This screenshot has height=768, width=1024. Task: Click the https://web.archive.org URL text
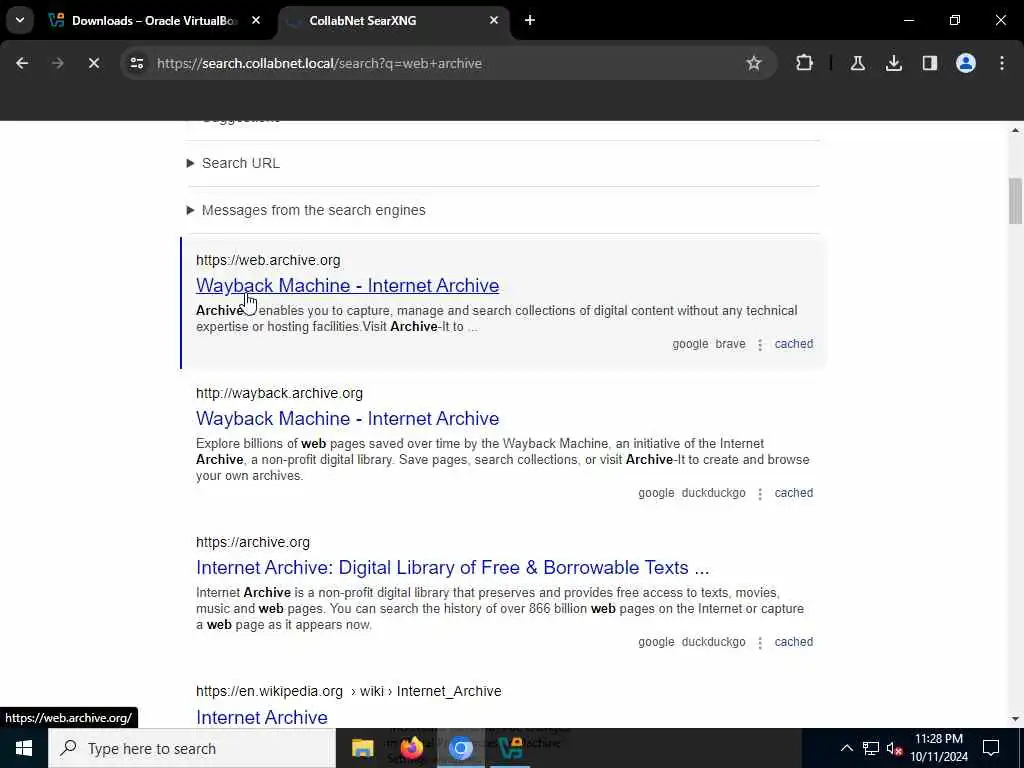[x=268, y=260]
